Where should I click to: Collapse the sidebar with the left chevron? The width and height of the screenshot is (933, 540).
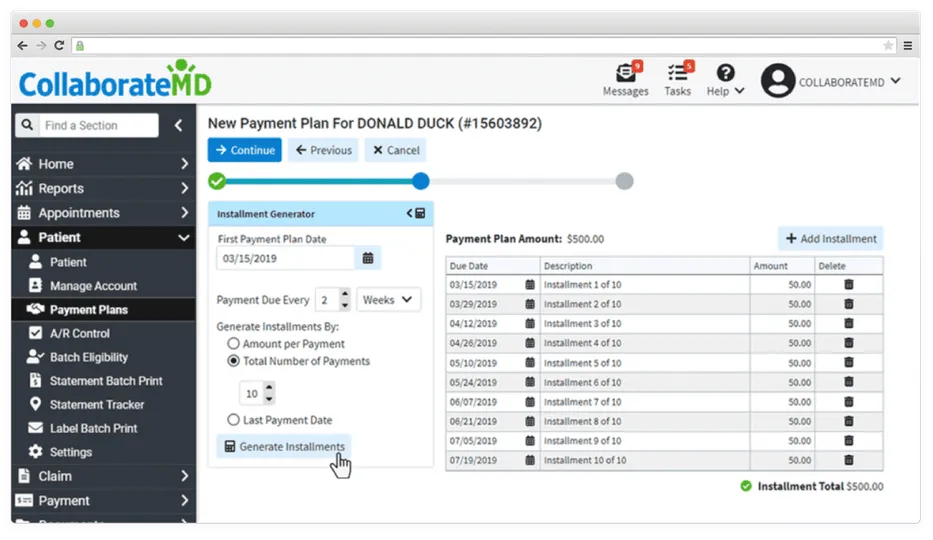[178, 125]
